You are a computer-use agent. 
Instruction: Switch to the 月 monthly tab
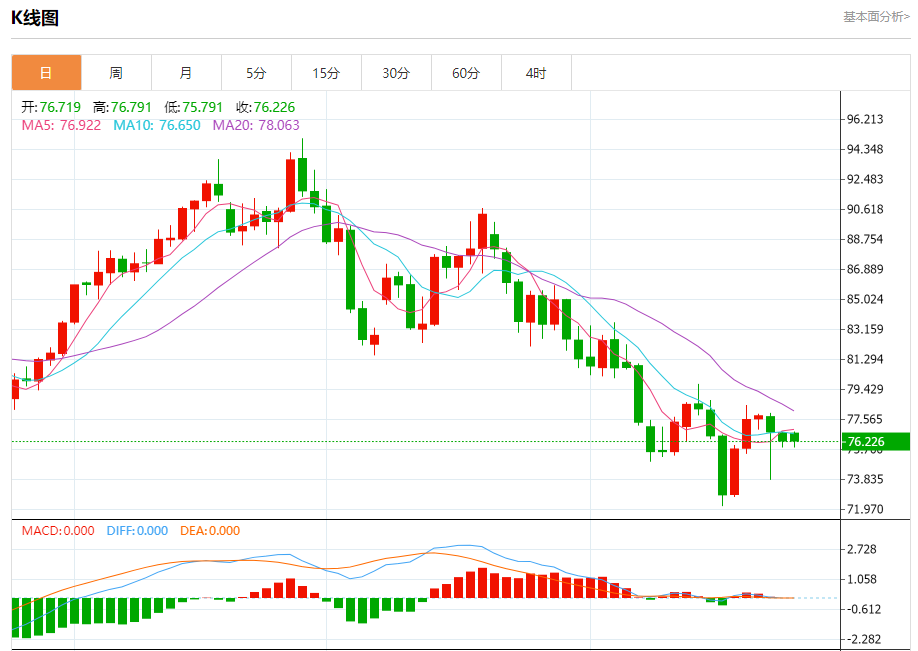pyautogui.click(x=186, y=73)
